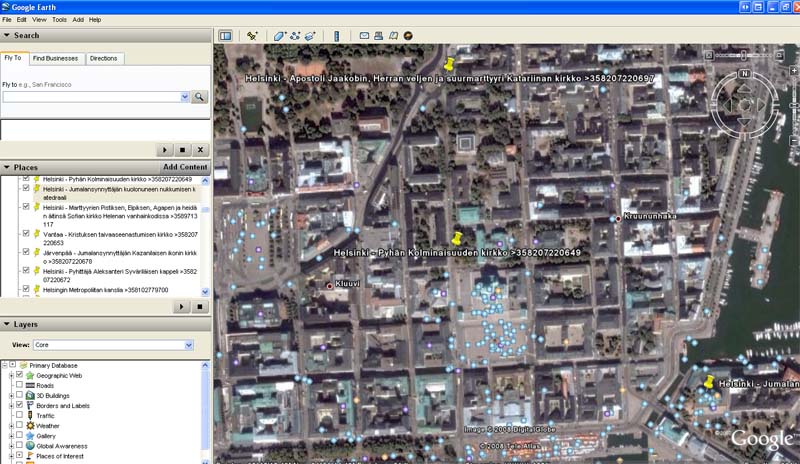Click the search magnifying glass button
The image size is (800, 464).
click(x=199, y=97)
